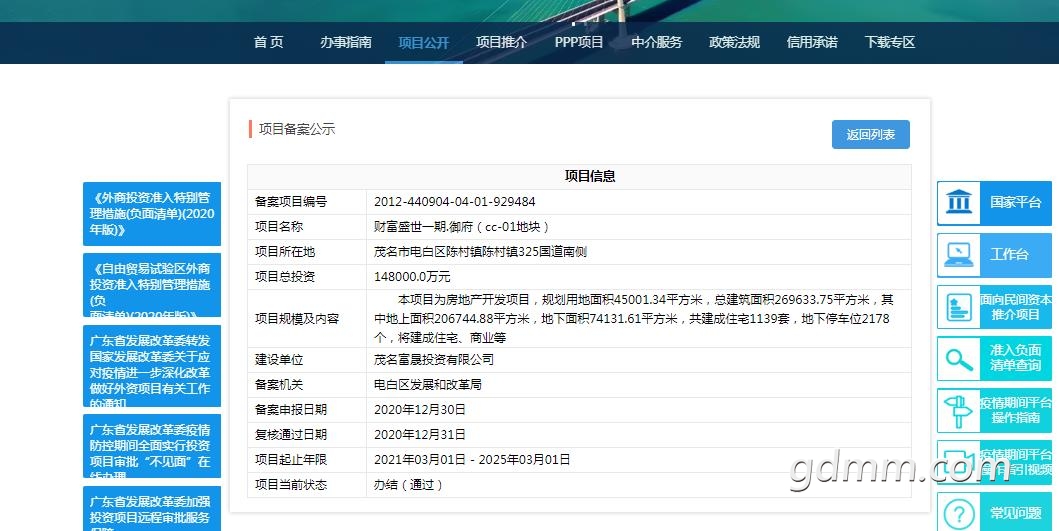Click the 常见问题 question mark icon

(958, 514)
